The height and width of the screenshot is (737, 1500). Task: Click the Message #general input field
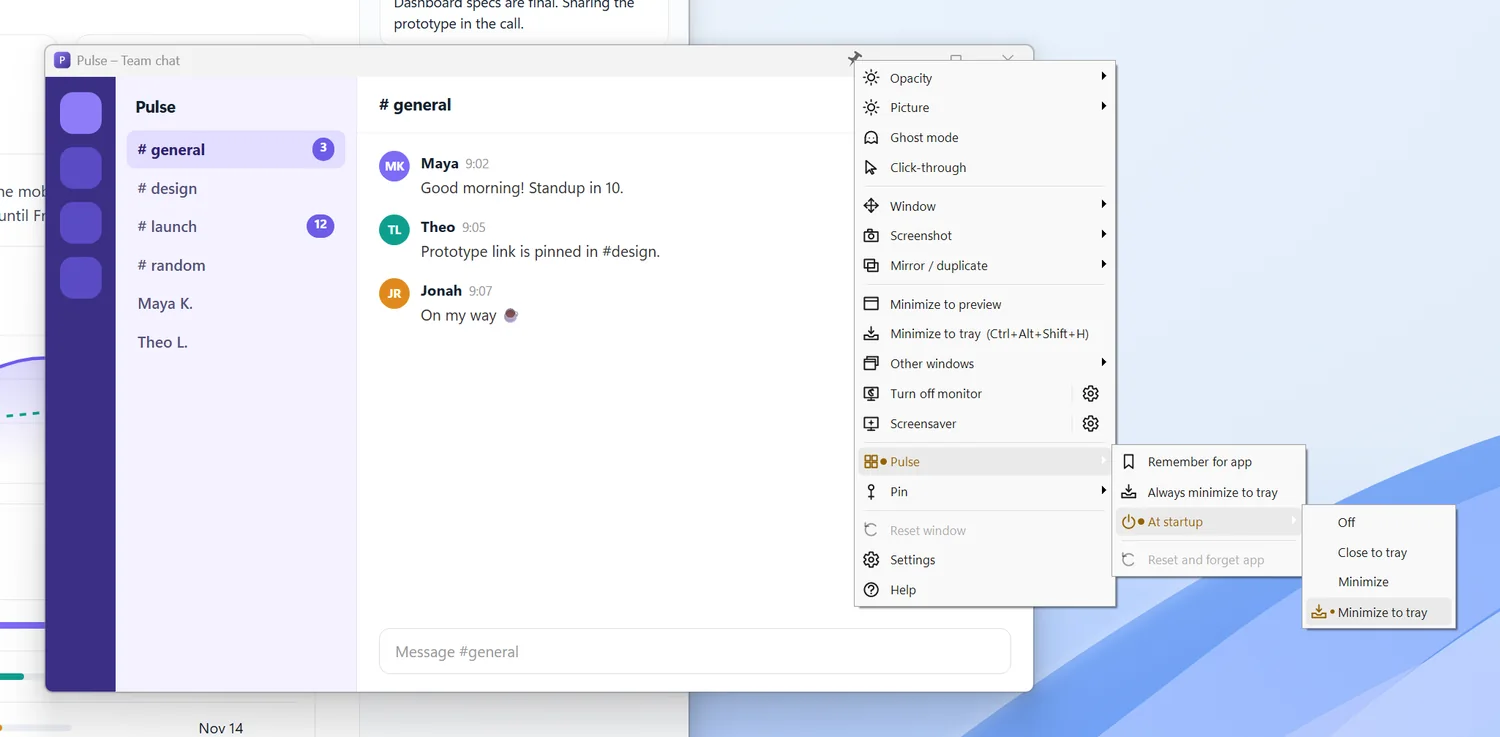(695, 652)
